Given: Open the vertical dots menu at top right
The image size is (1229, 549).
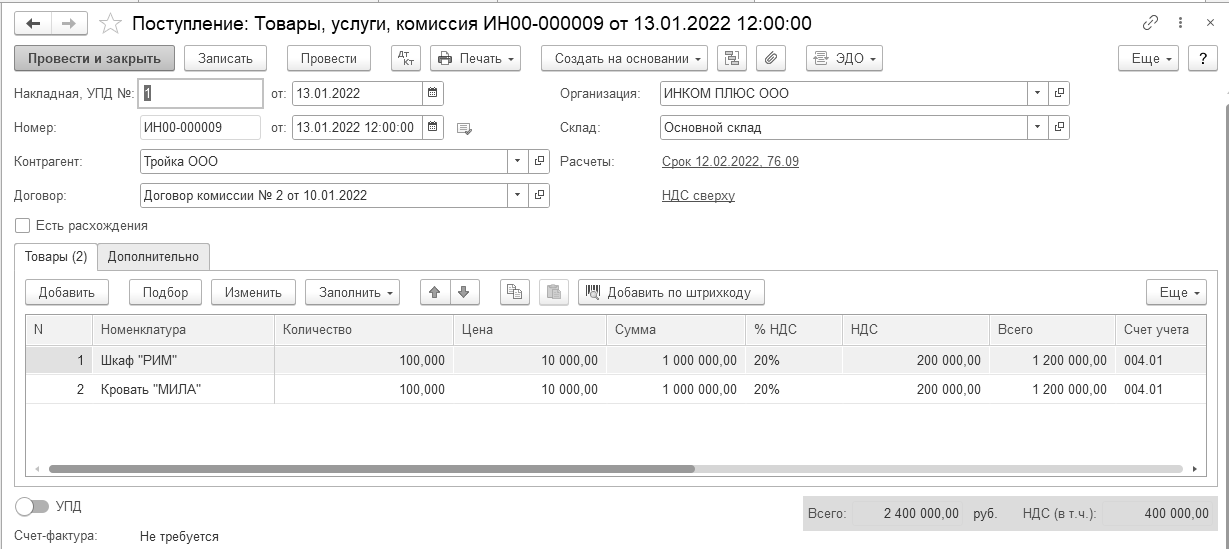Looking at the screenshot, I should [1179, 23].
